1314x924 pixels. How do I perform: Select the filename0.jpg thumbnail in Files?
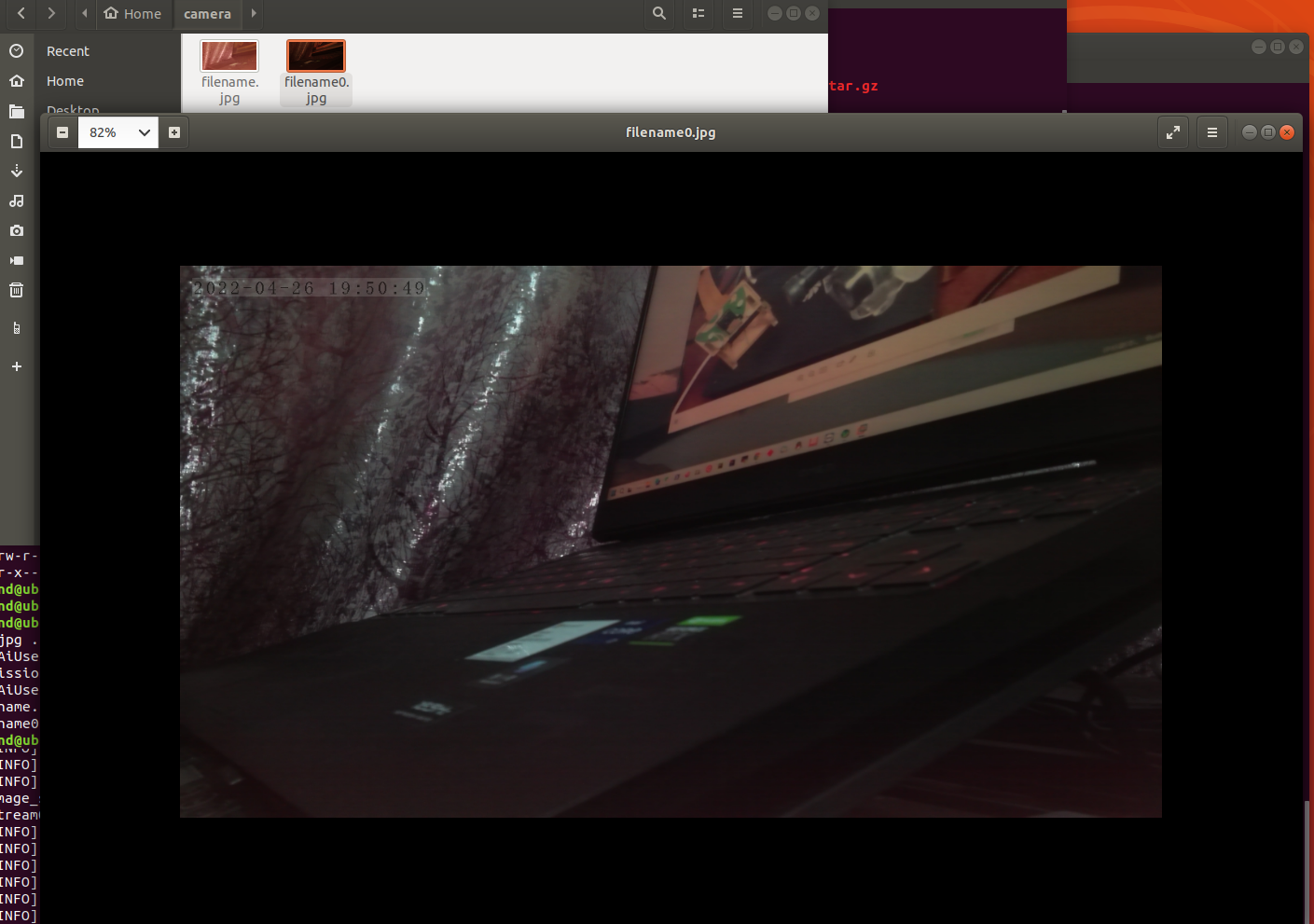point(316,56)
